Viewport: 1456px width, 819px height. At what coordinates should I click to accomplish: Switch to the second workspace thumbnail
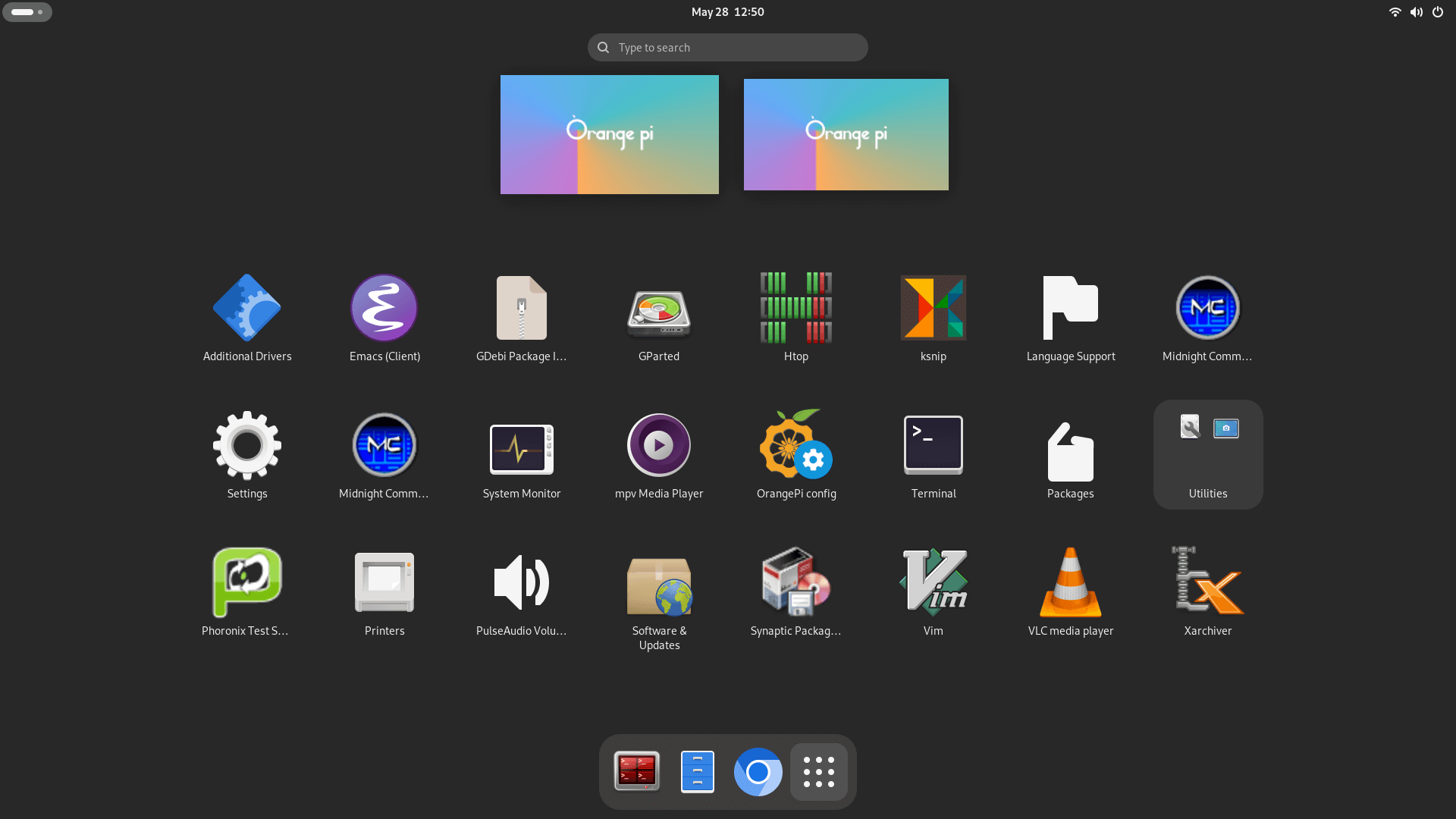(x=846, y=134)
